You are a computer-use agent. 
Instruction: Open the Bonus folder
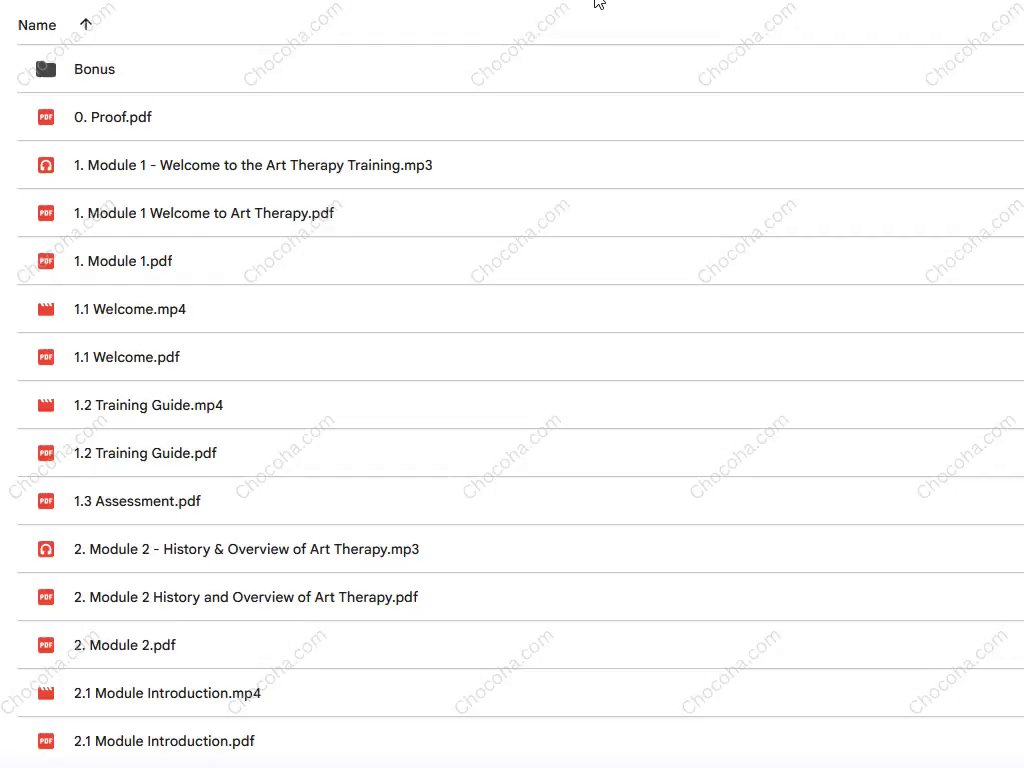click(94, 69)
